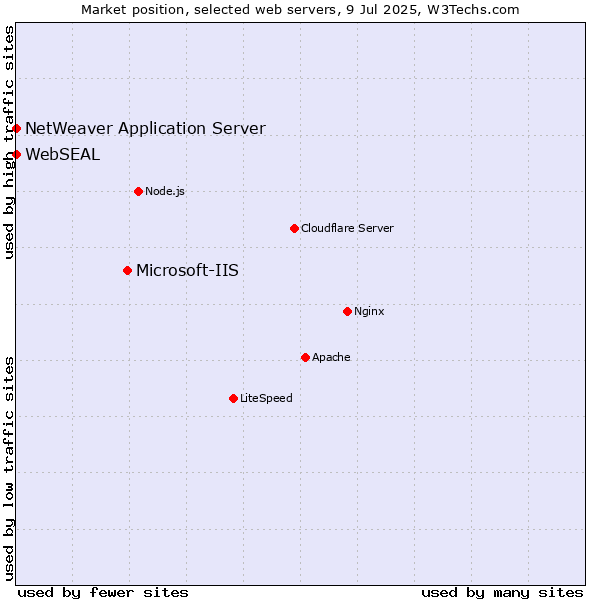Click the chart title 'Market position, selected web servers'

pyautogui.click(x=210, y=10)
